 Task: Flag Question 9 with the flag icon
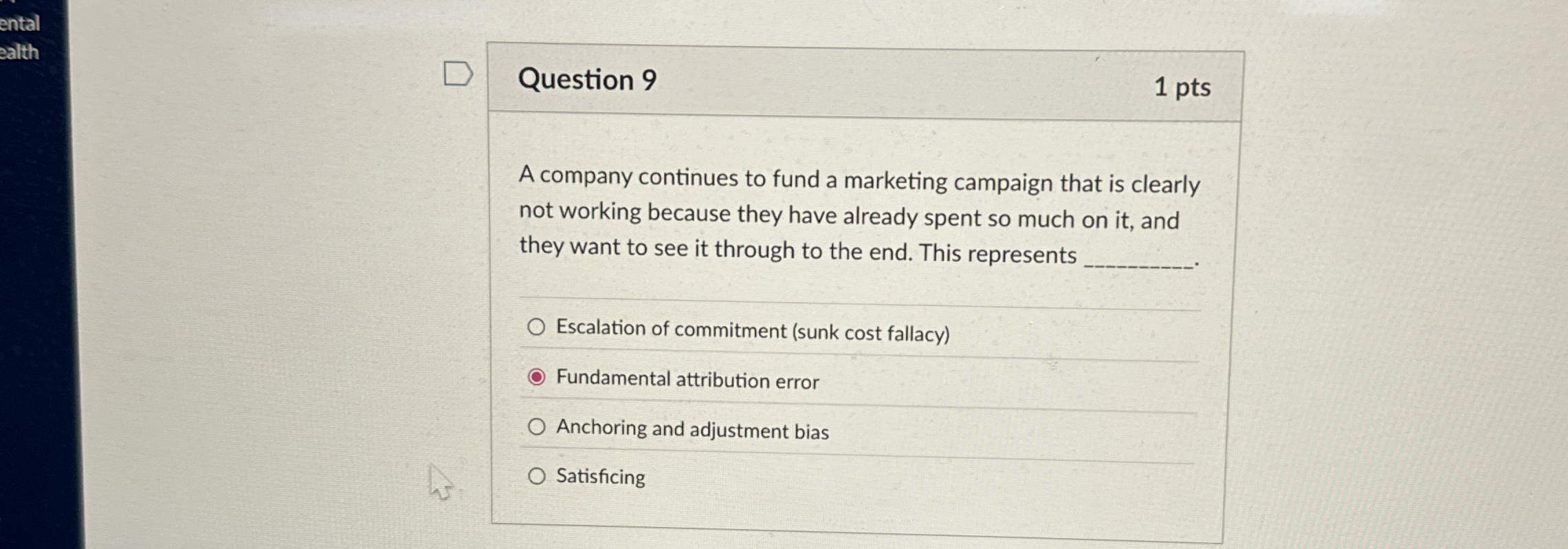click(457, 74)
